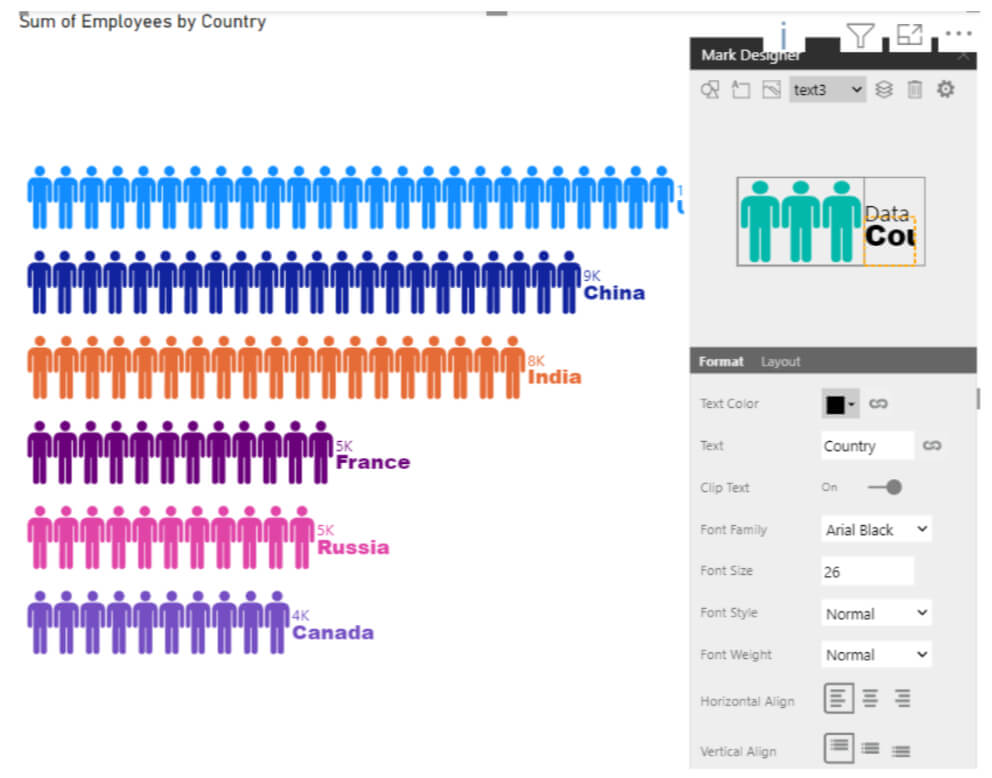Open the Text Color black swatch
The image size is (992, 778).
pyautogui.click(x=840, y=404)
